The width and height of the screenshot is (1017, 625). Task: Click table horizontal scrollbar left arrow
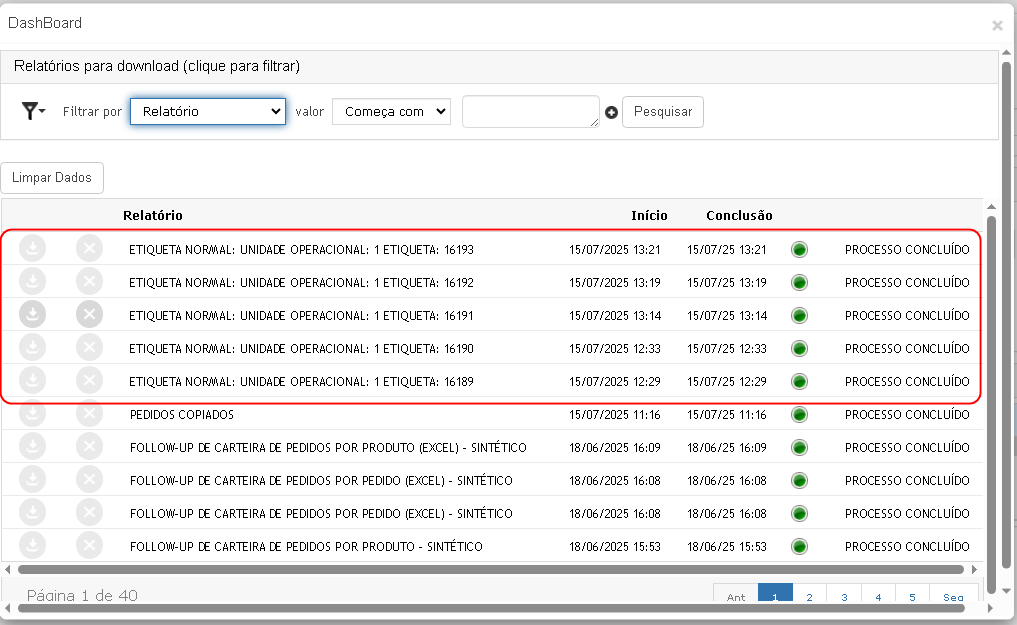(8, 569)
